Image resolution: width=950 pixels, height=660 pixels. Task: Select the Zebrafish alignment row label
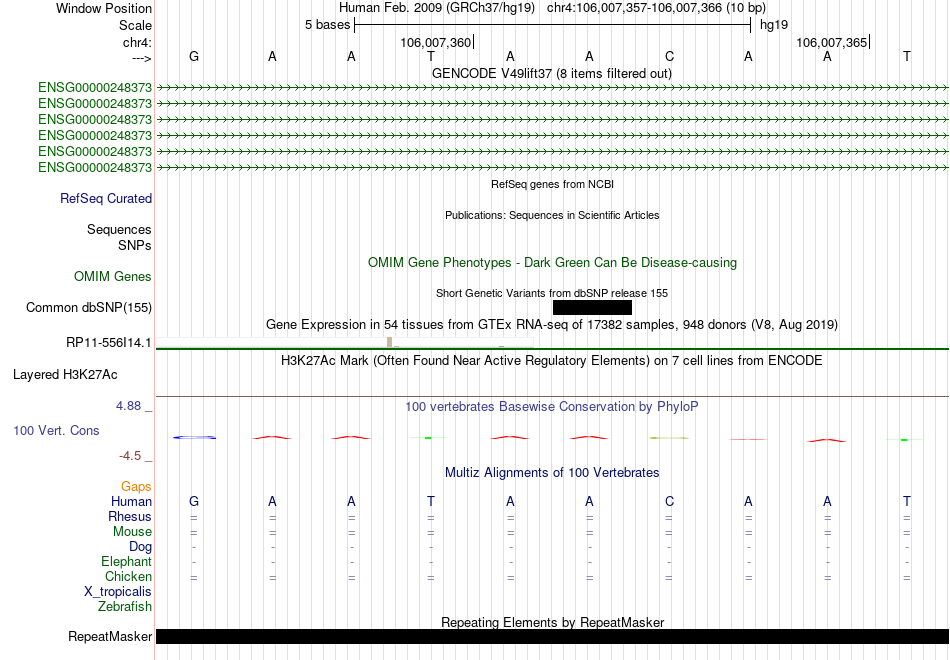click(x=125, y=606)
